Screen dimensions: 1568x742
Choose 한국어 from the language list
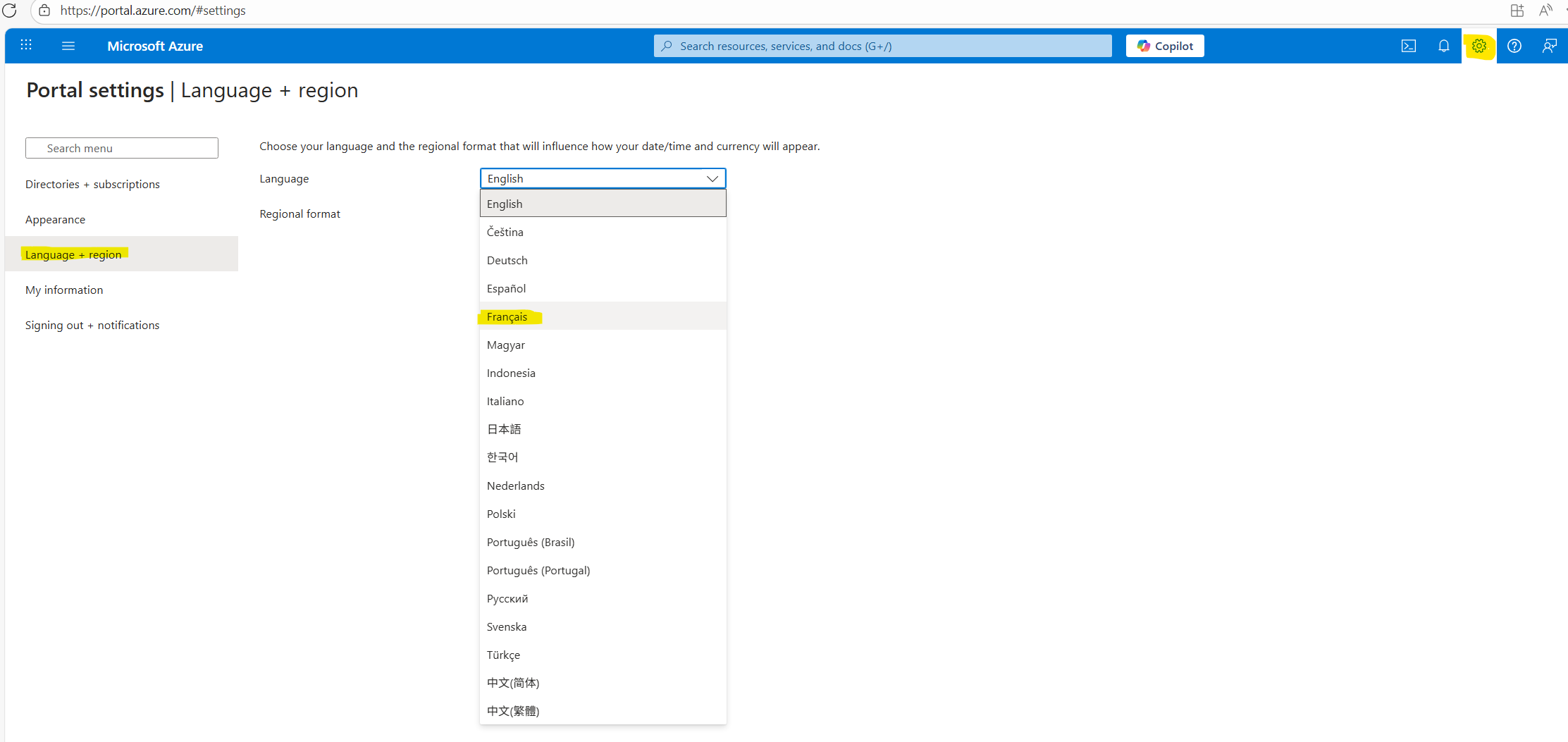click(603, 457)
